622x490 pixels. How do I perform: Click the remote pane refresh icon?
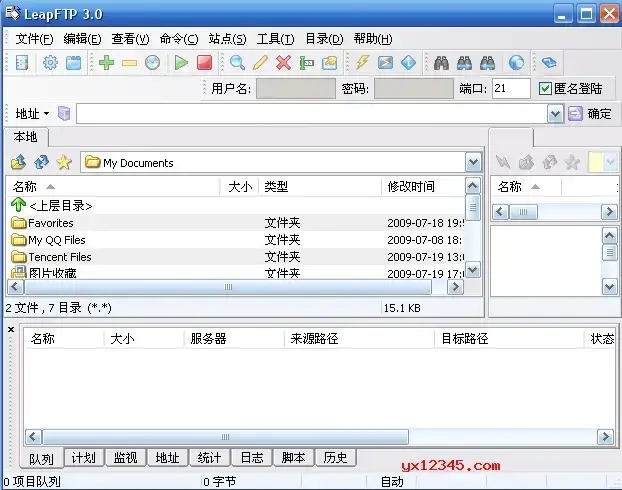coord(549,162)
